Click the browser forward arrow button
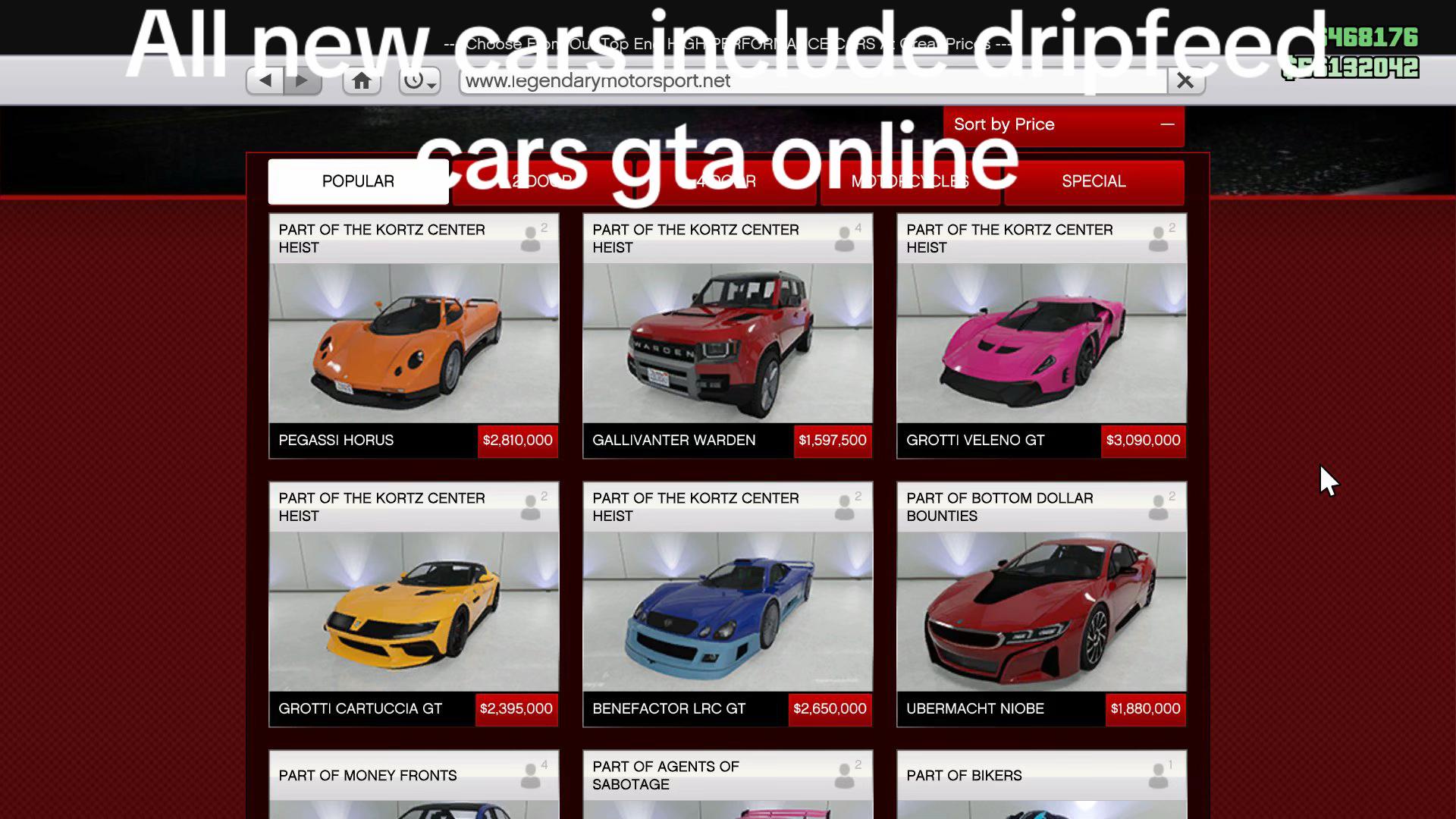This screenshot has width=1456, height=819. (x=303, y=80)
